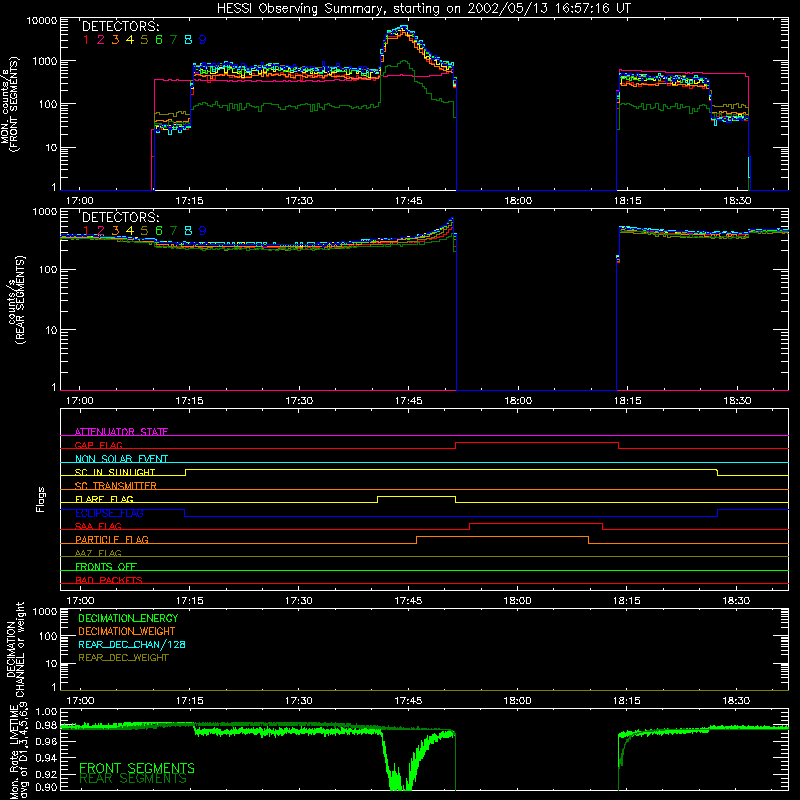Click 17:15 tick label beneath Flags plot

tap(189, 601)
